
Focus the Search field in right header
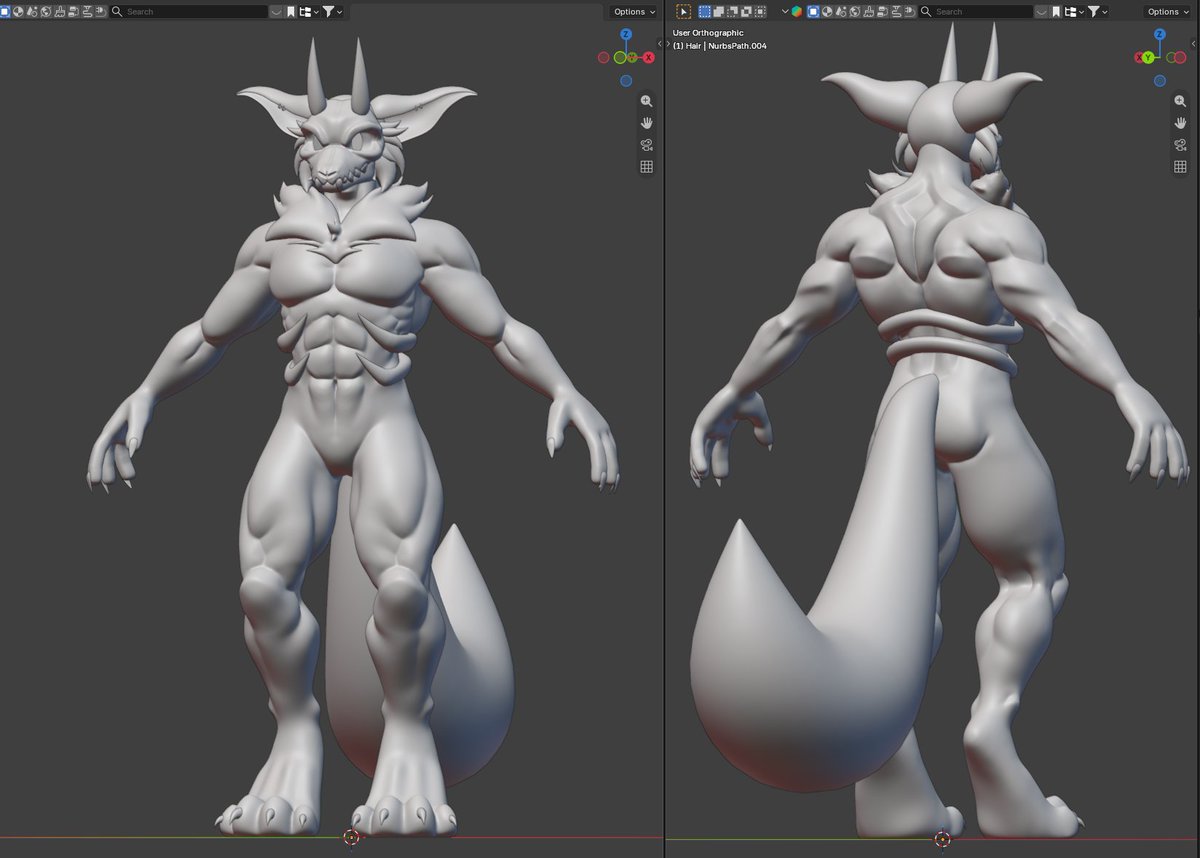click(x=977, y=11)
